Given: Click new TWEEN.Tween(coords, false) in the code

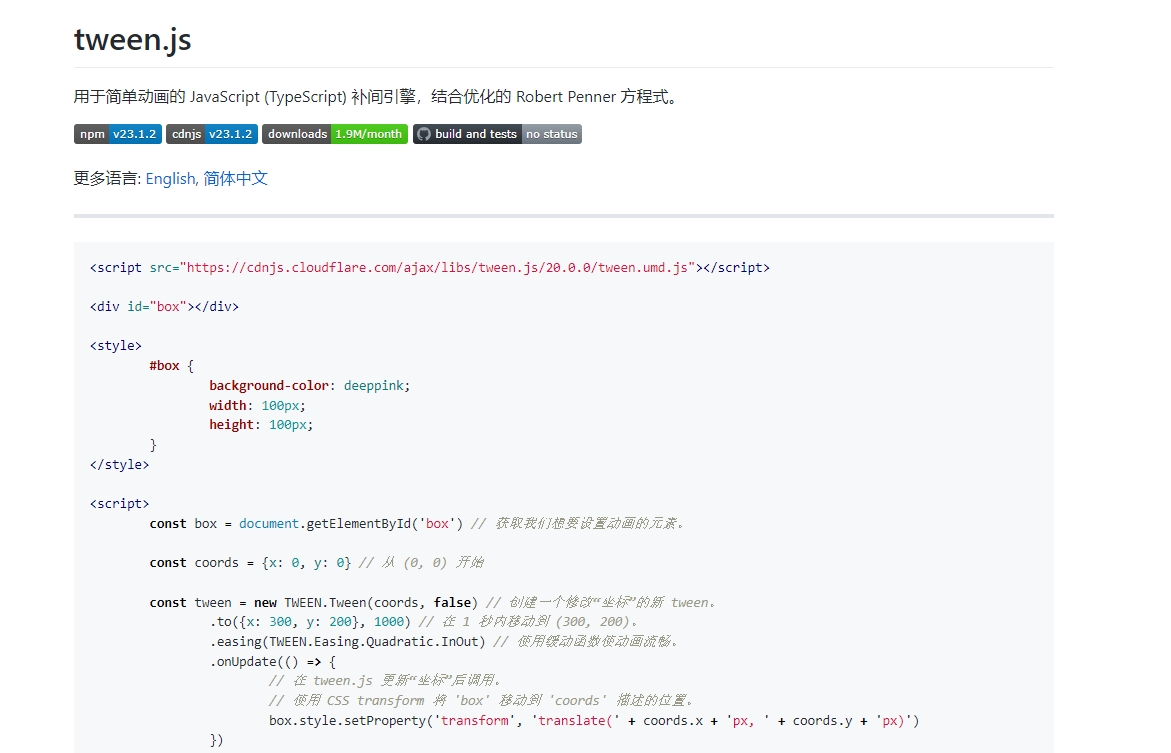Looking at the screenshot, I should (x=366, y=602).
